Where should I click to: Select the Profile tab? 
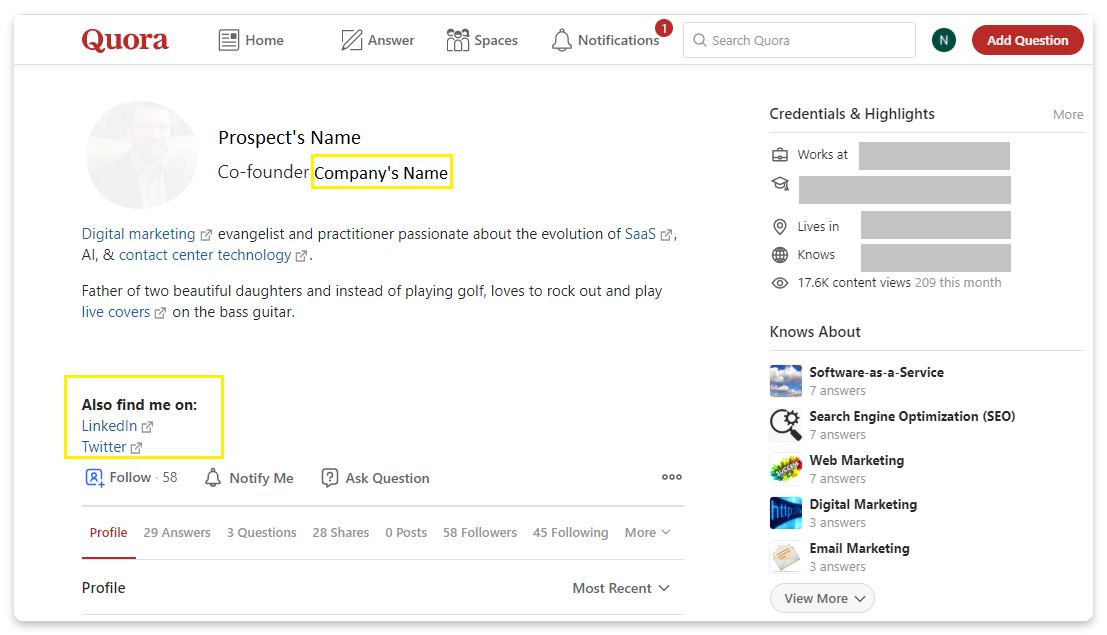click(109, 533)
